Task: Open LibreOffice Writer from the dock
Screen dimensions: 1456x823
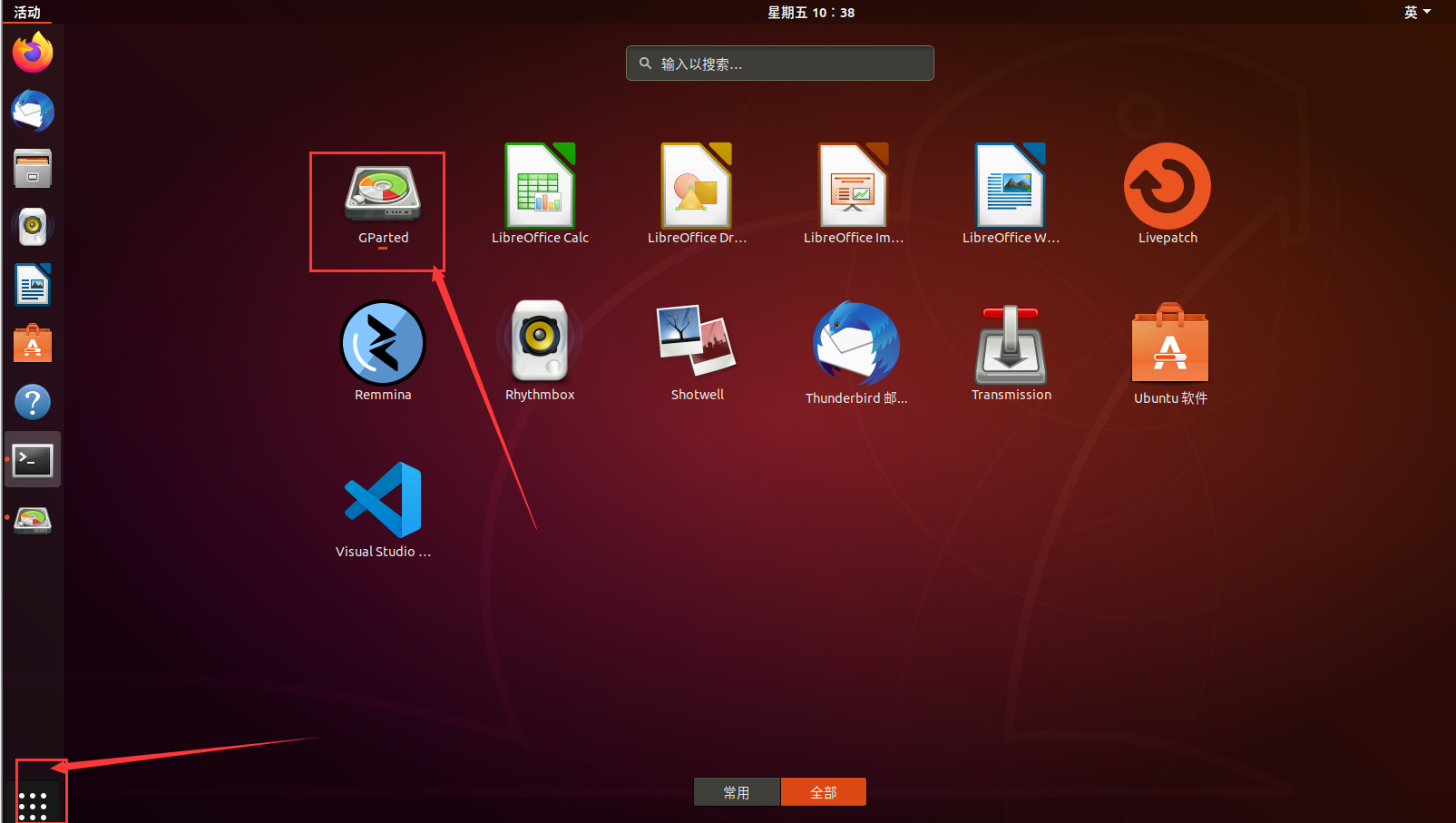Action: pyautogui.click(x=33, y=285)
